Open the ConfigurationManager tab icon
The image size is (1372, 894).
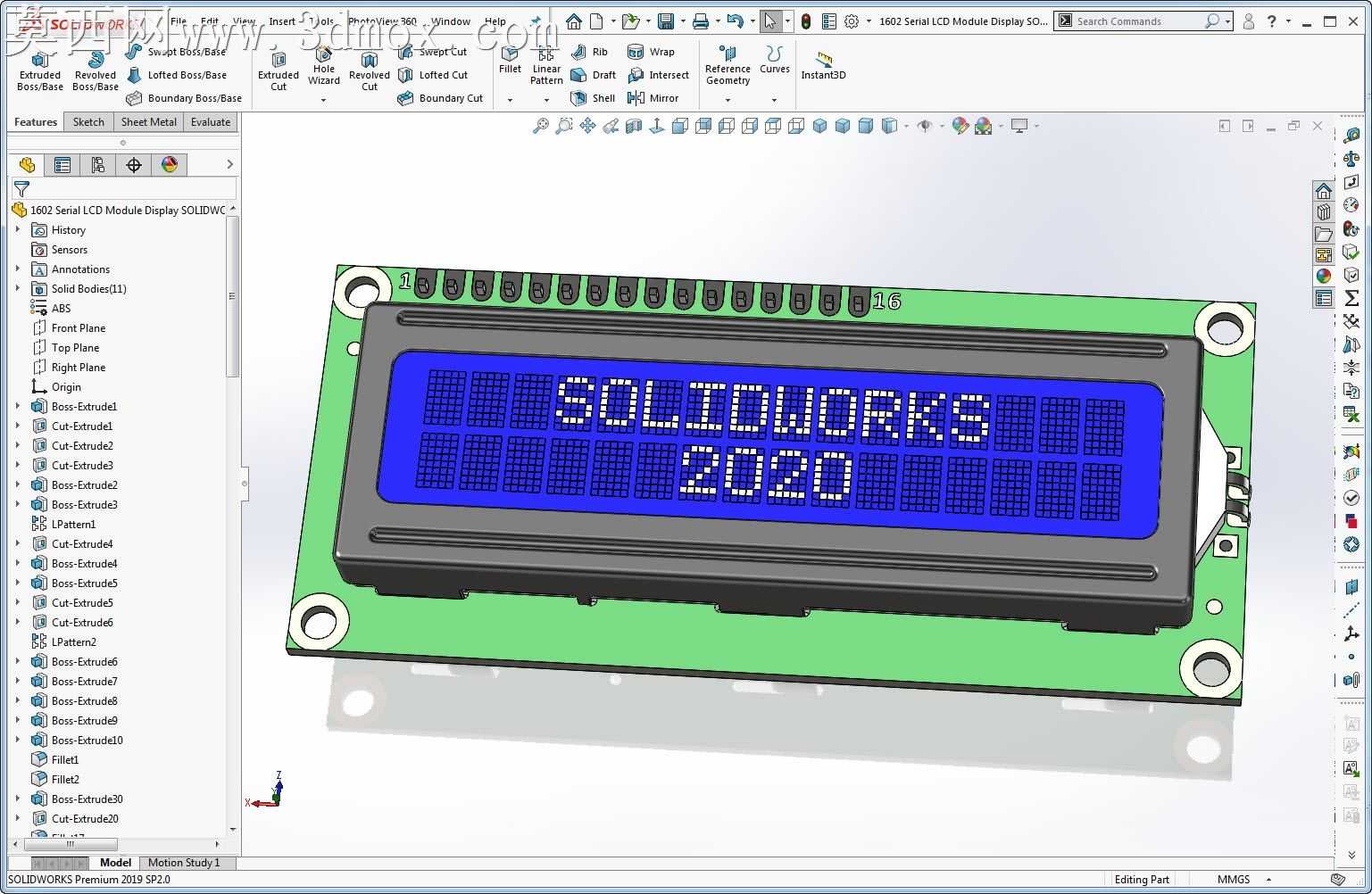pos(98,165)
